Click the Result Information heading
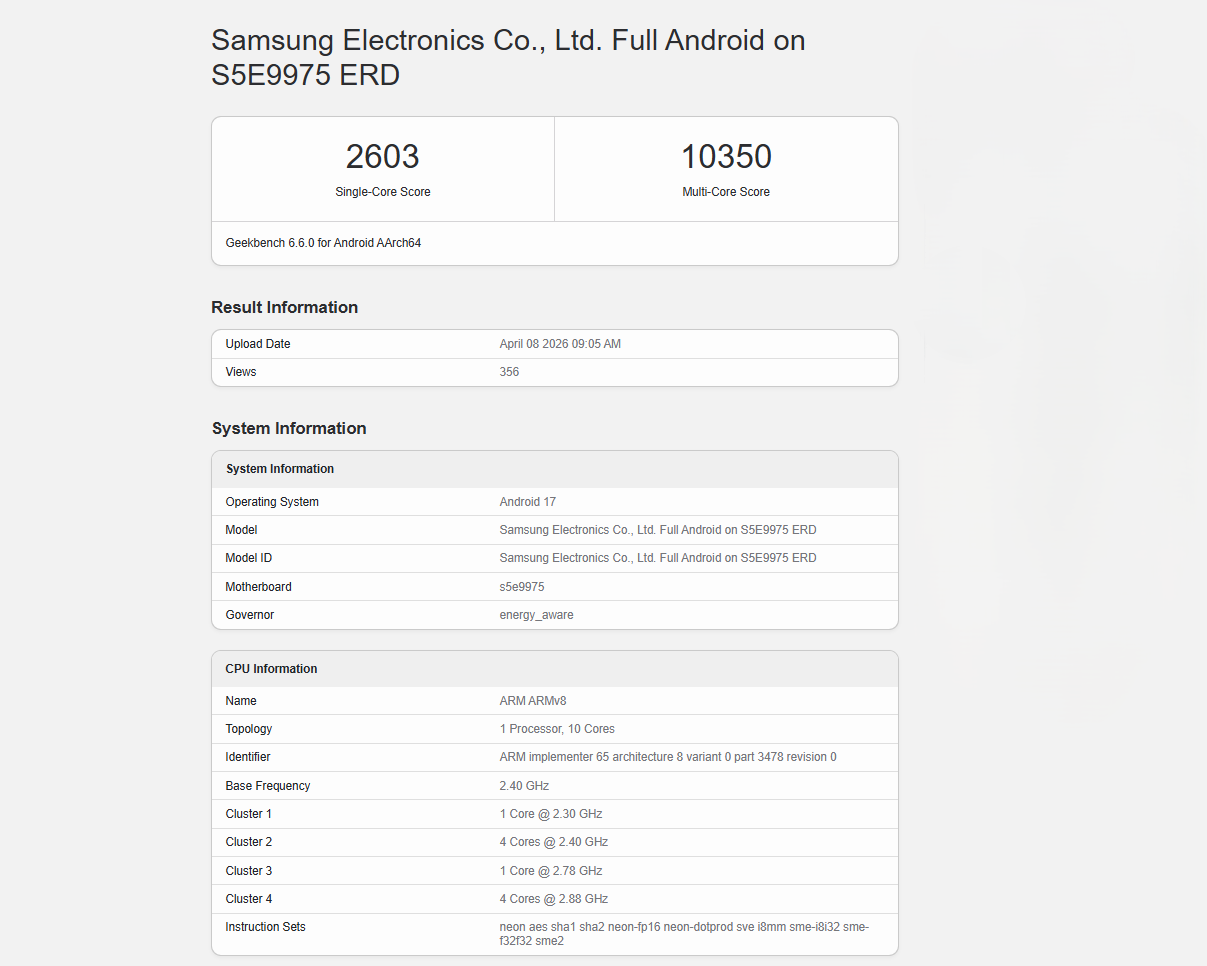The width and height of the screenshot is (1207, 966). pos(284,307)
